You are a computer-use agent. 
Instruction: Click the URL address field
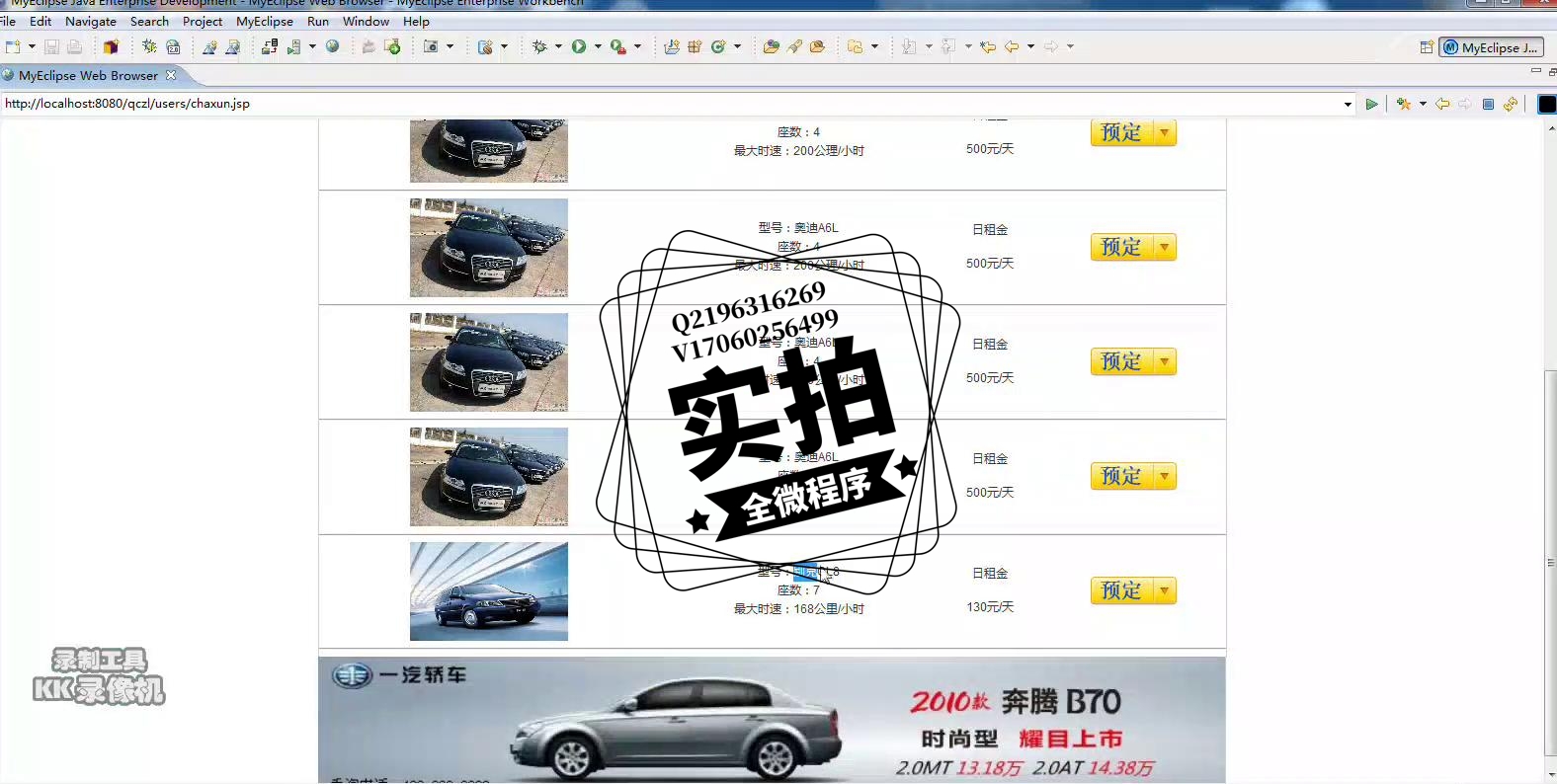pos(672,104)
